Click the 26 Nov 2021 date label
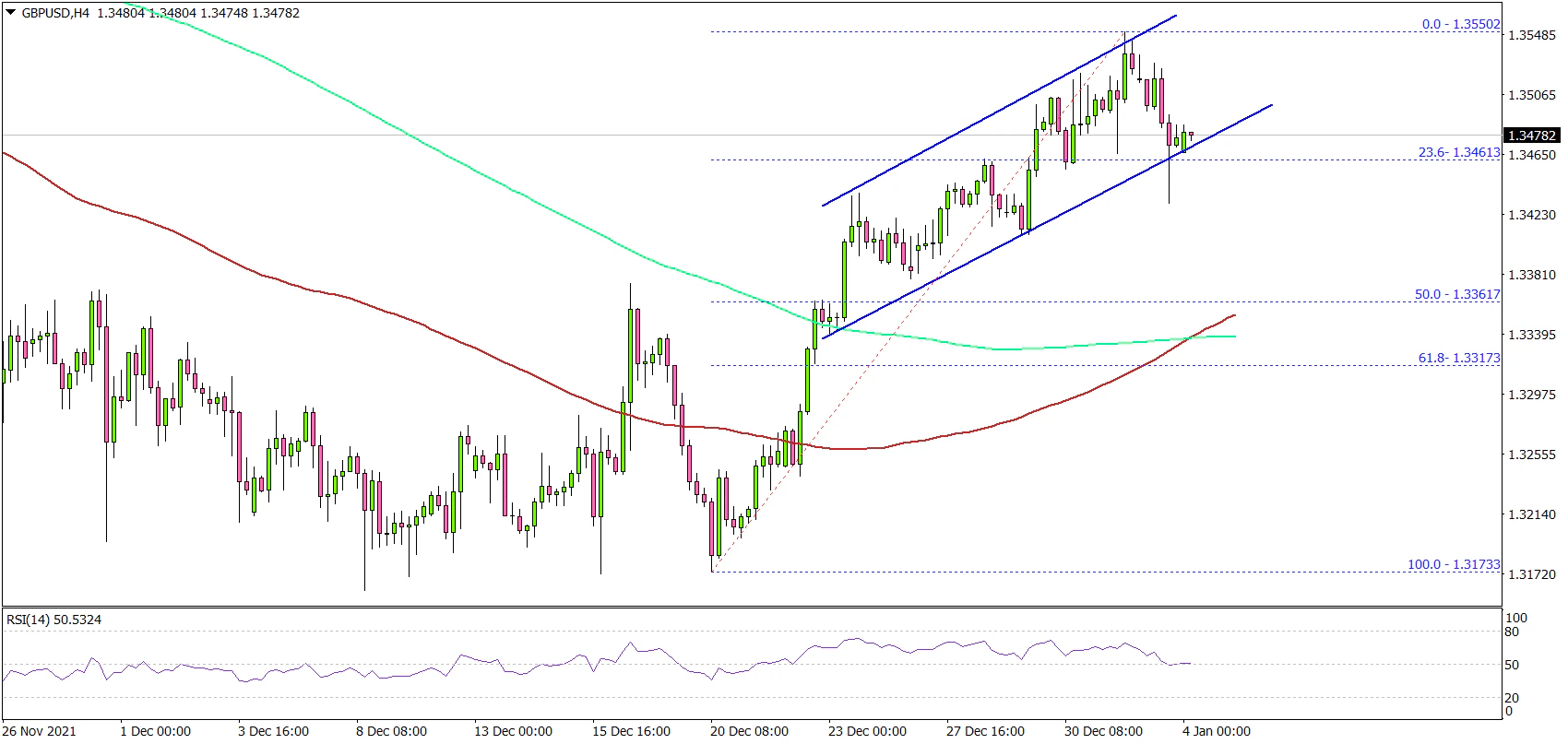Image resolution: width=1568 pixels, height=744 pixels. point(41,731)
